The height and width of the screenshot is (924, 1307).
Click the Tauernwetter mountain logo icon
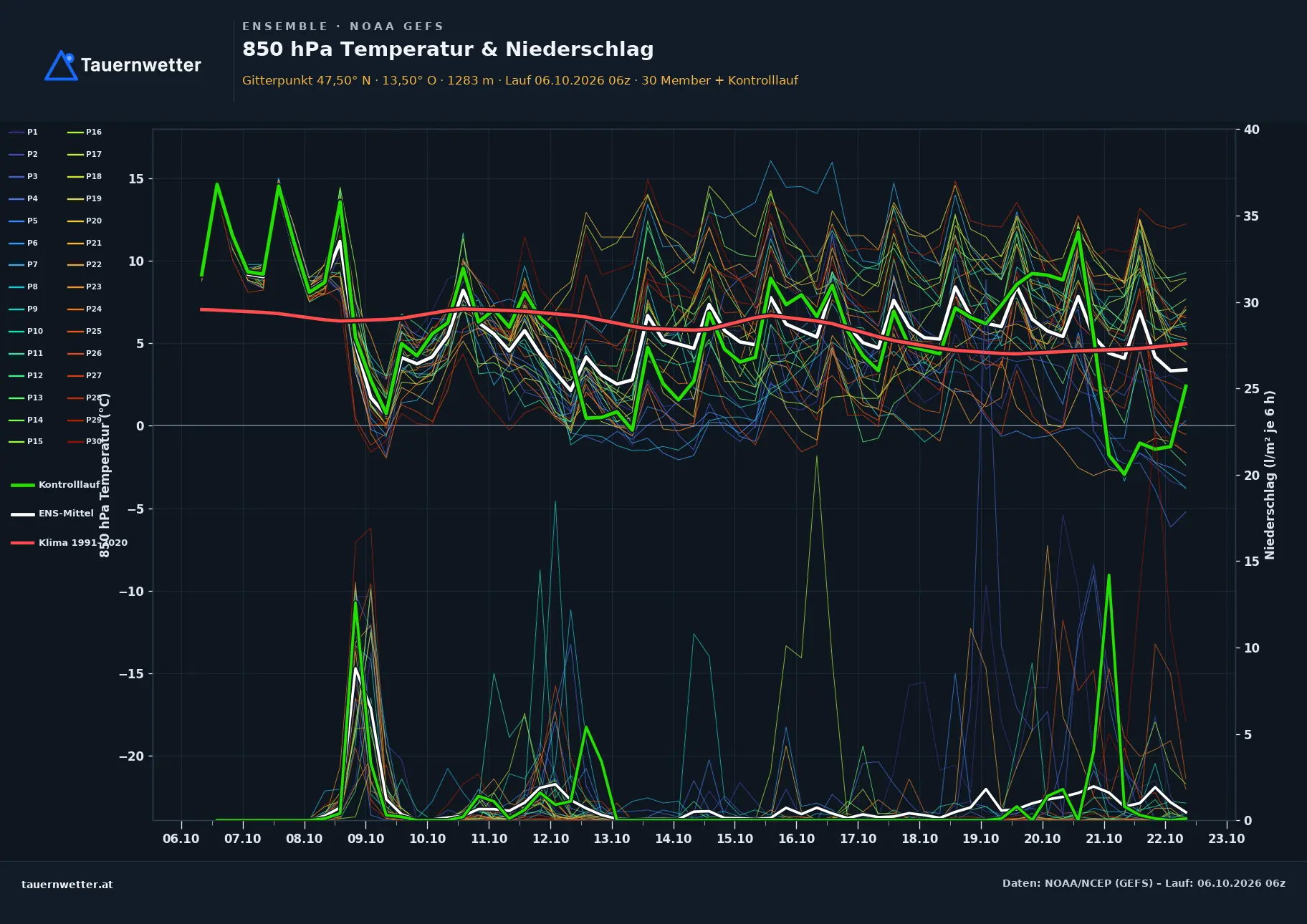61,65
